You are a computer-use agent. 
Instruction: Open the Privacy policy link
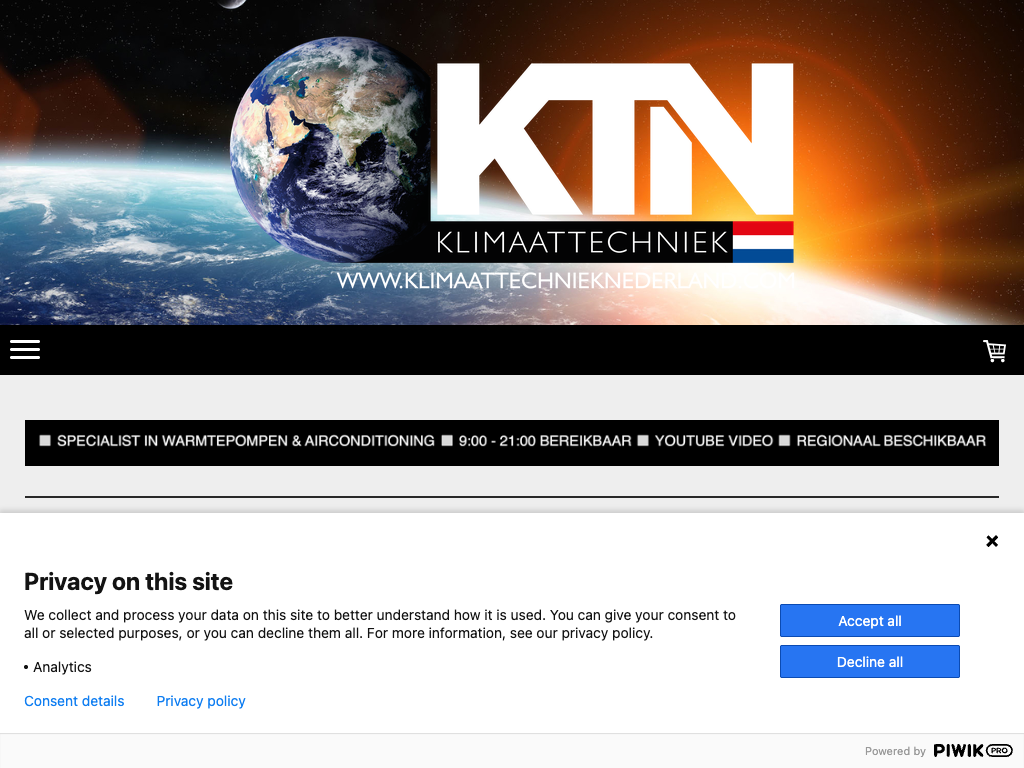[x=200, y=701]
